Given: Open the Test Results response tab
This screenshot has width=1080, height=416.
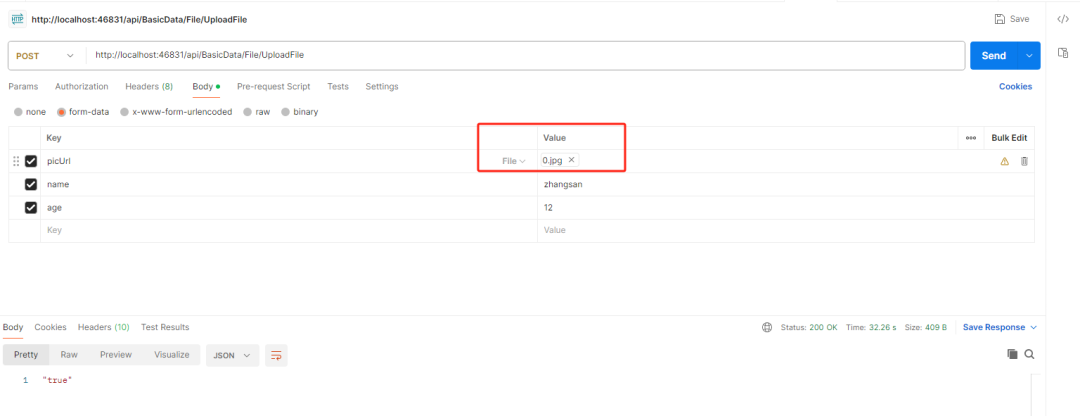Looking at the screenshot, I should [165, 327].
